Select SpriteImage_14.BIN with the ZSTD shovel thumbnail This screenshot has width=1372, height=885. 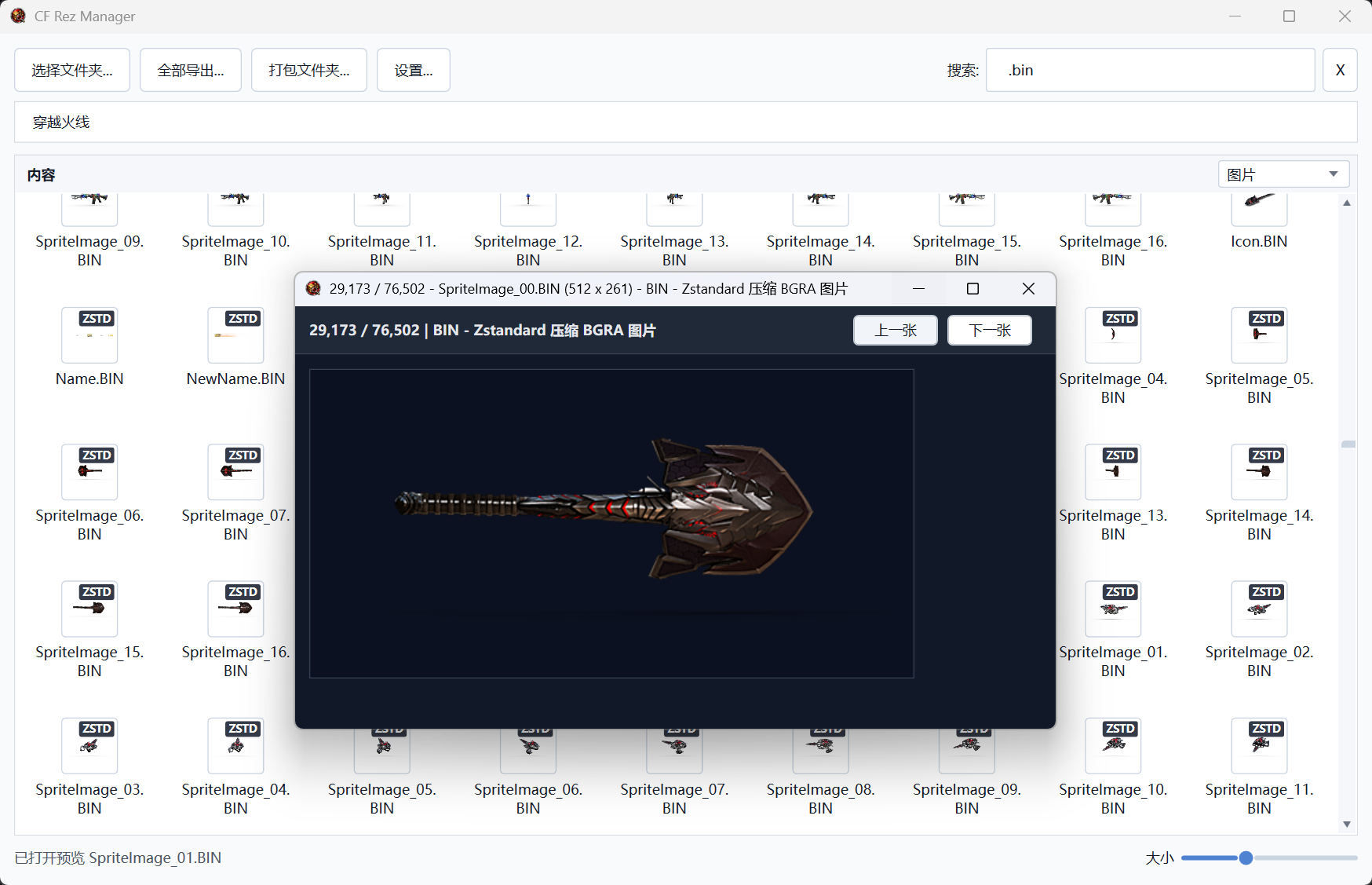1259,472
